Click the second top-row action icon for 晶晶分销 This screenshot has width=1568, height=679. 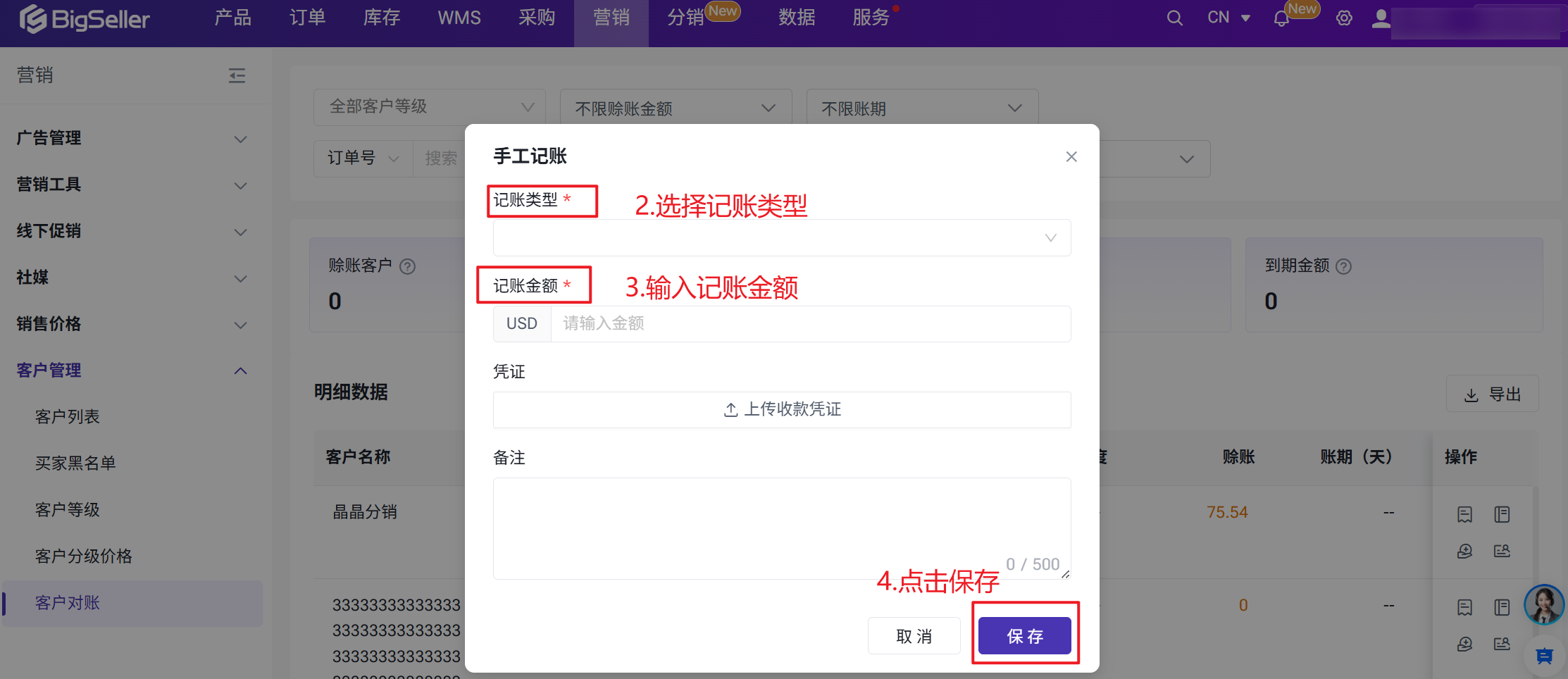[x=1502, y=514]
